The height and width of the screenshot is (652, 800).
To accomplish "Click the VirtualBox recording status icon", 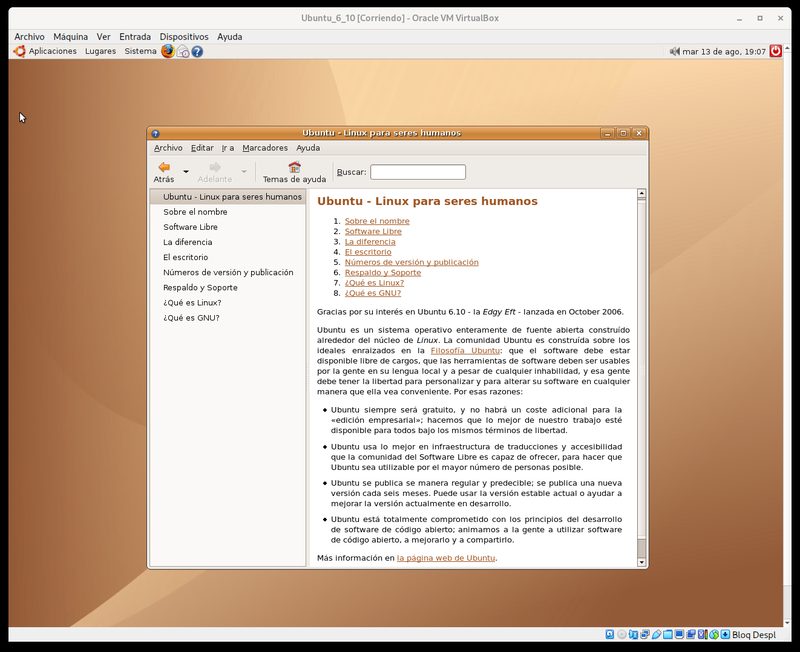I will click(691, 634).
